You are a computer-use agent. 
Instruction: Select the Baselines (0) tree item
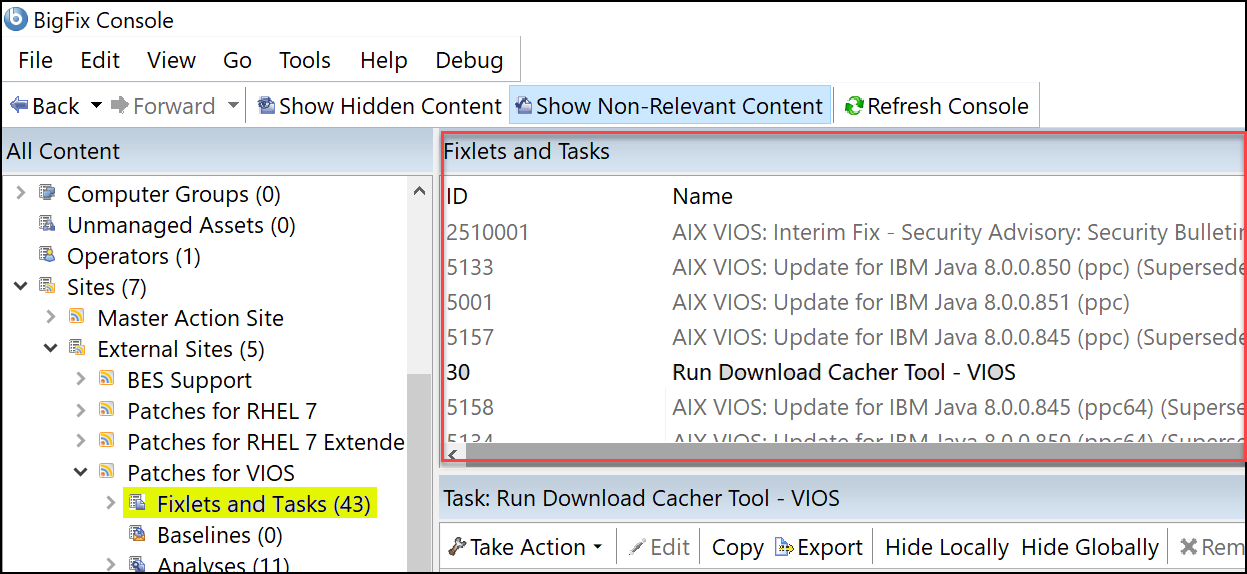tap(220, 534)
